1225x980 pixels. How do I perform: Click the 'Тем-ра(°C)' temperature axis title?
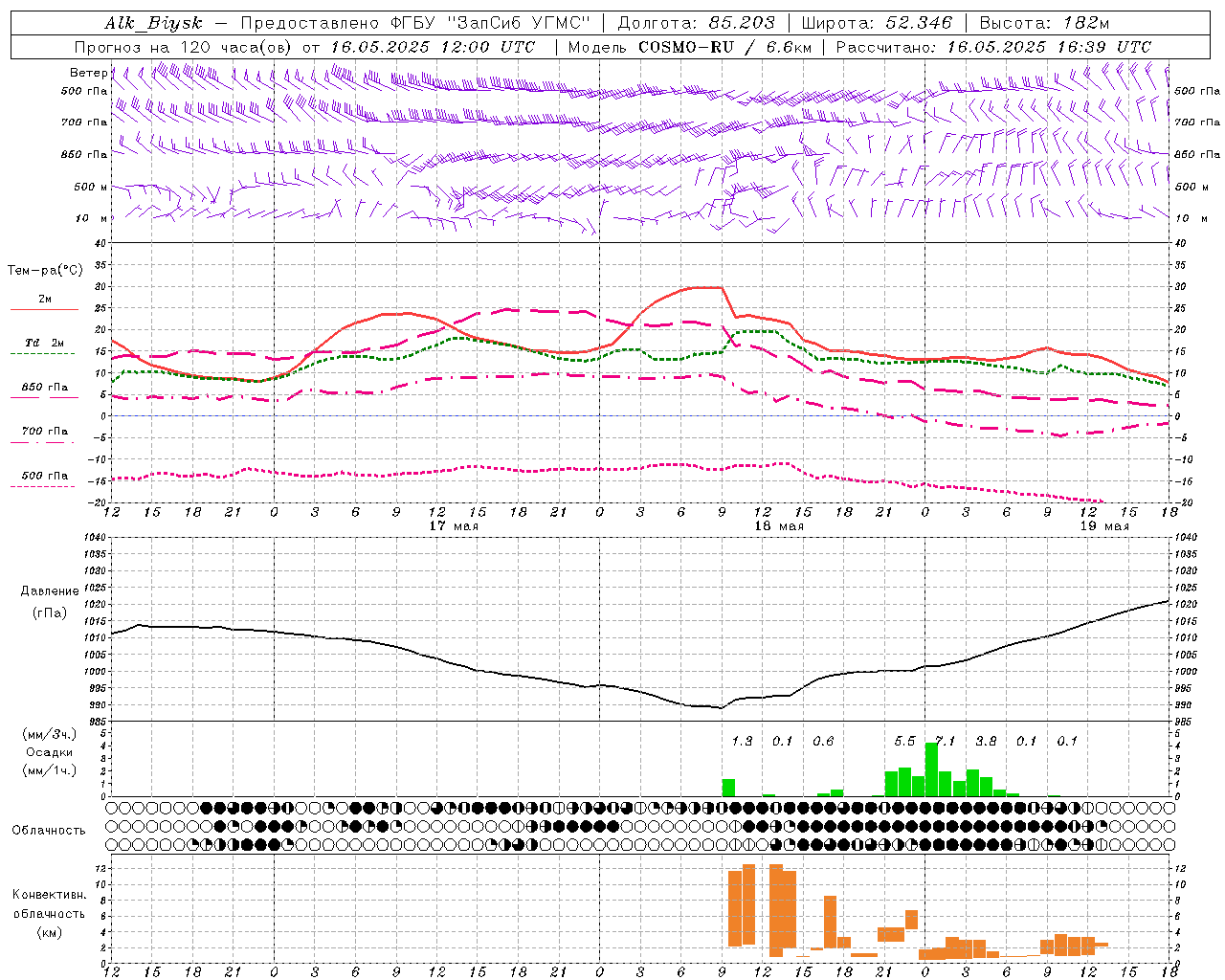click(x=45, y=271)
